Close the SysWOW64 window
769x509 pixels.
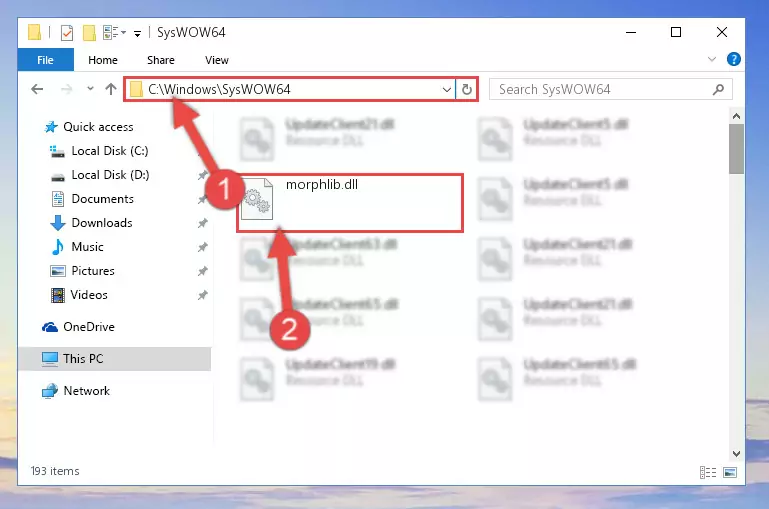(x=721, y=32)
